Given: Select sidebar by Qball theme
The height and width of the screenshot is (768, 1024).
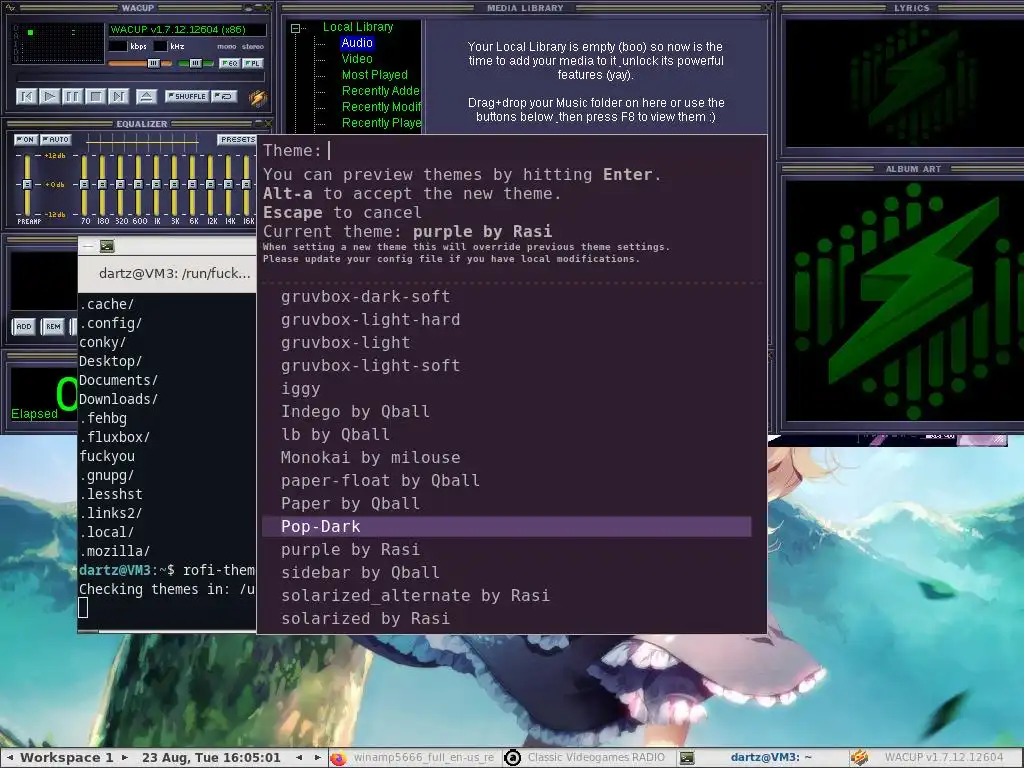Looking at the screenshot, I should [x=507, y=573].
